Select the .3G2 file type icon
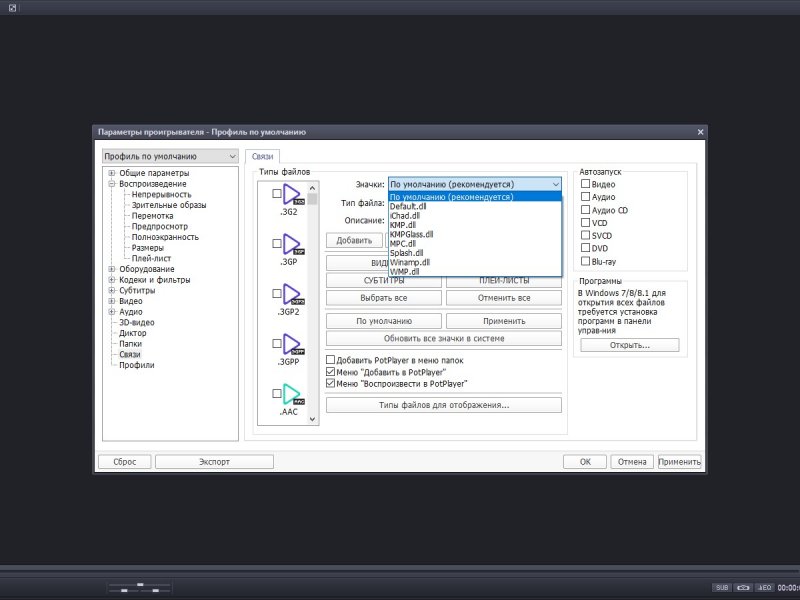This screenshot has height=600, width=800. coord(293,194)
